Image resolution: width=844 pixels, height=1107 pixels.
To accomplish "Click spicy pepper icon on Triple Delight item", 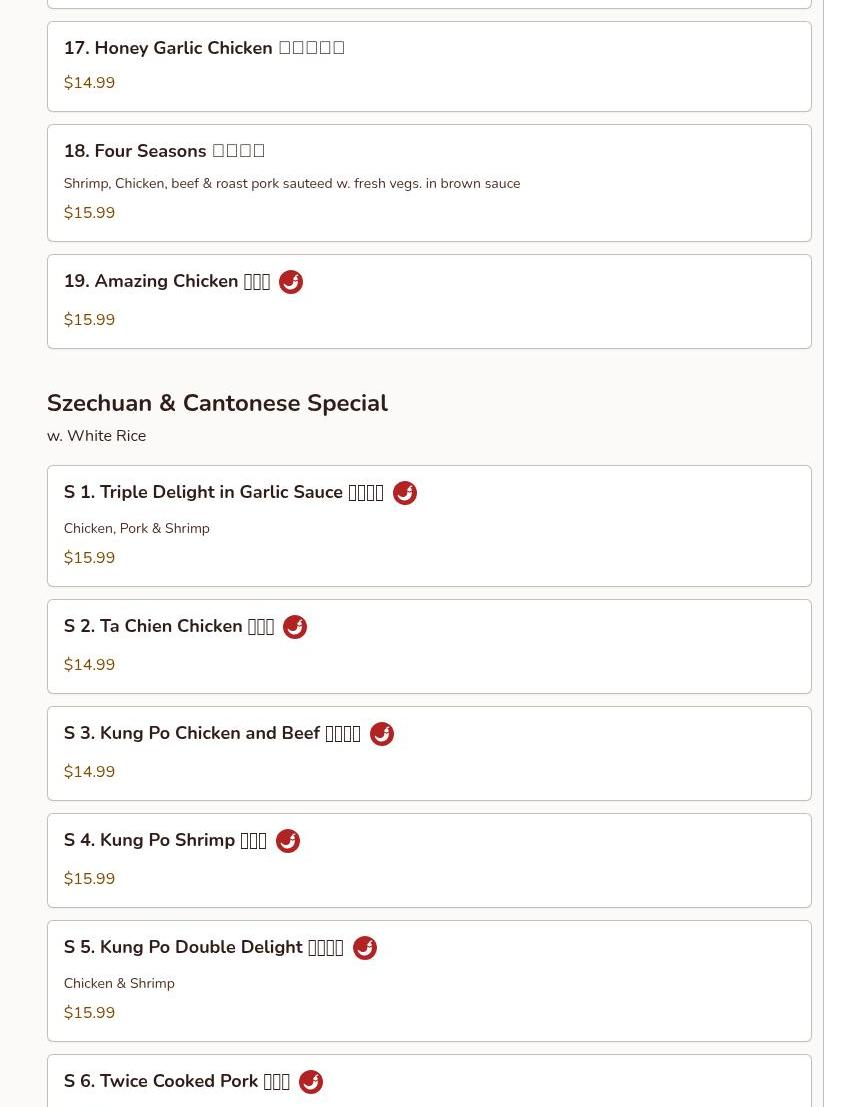I will [x=405, y=493].
